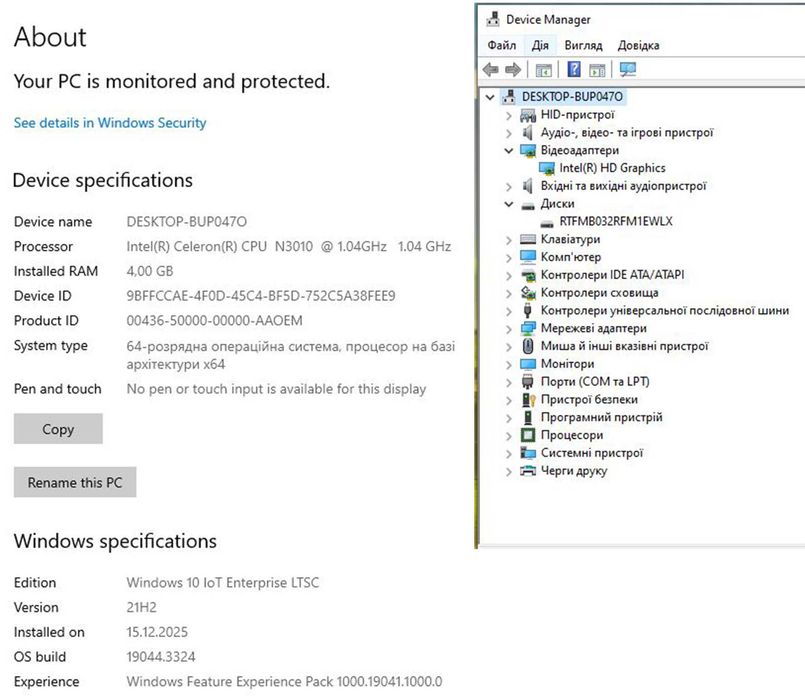
Task: Select the Intel(R) HD Graphics device
Action: [612, 168]
